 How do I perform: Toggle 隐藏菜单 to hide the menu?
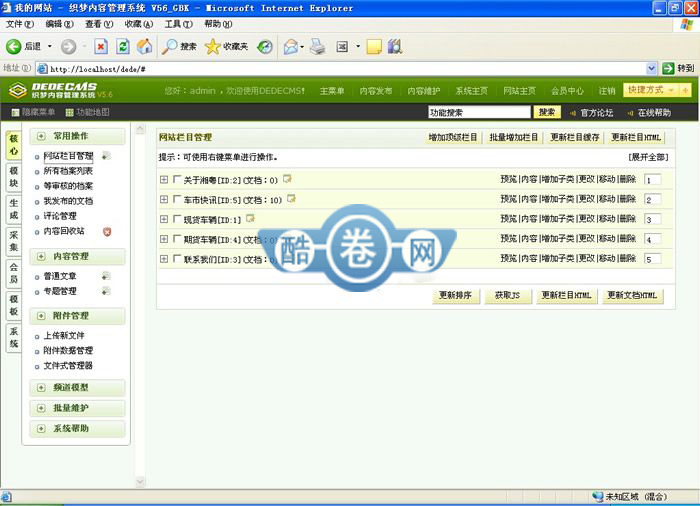pos(33,112)
